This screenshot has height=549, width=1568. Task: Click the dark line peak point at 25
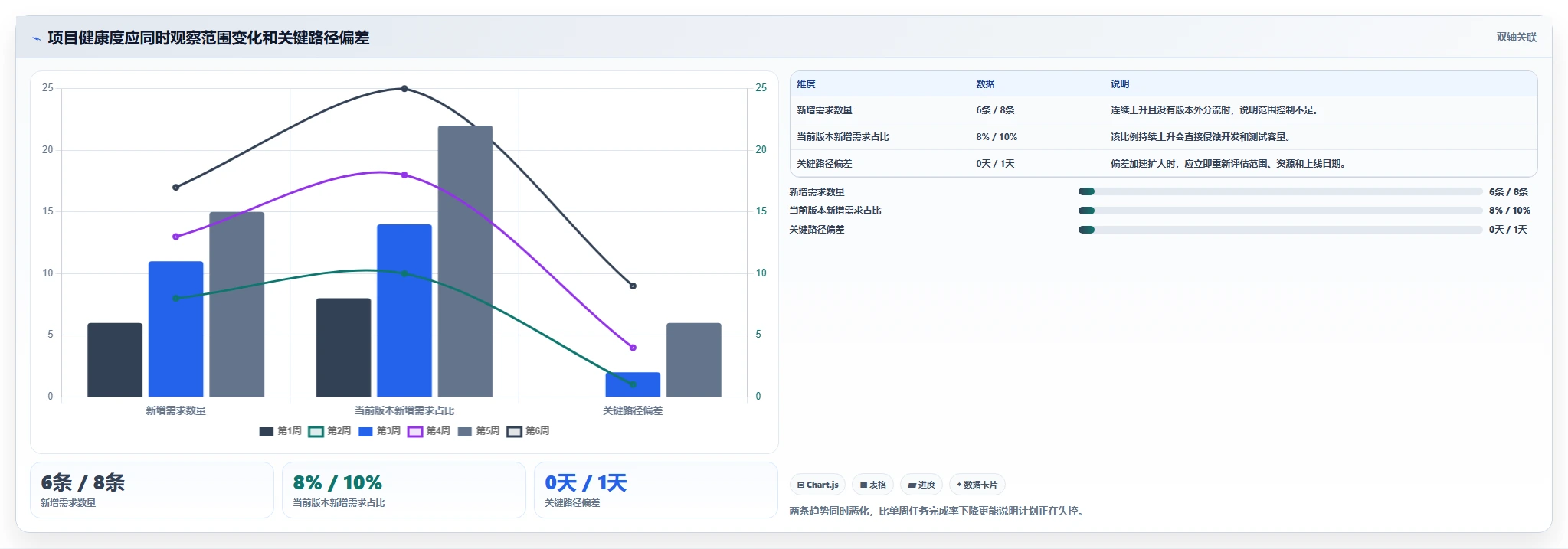tap(404, 89)
